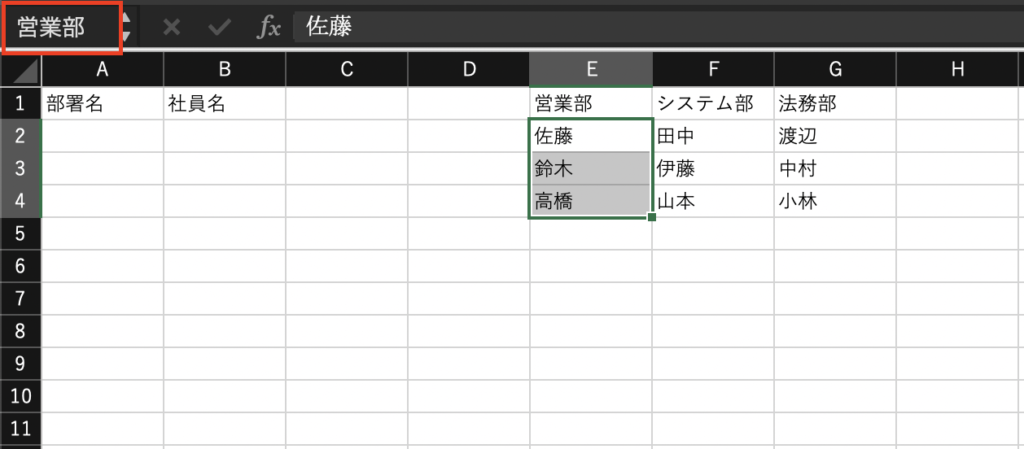Click cell containing 部署名
The image size is (1024, 449).
pyautogui.click(x=102, y=103)
